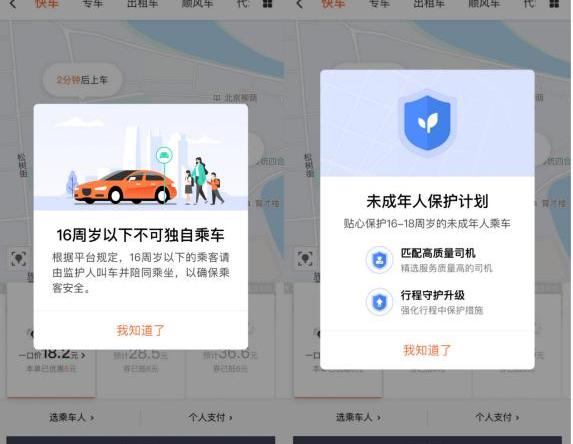Expand 个人支付 on left screen
The height and width of the screenshot is (444, 573).
coord(210,417)
